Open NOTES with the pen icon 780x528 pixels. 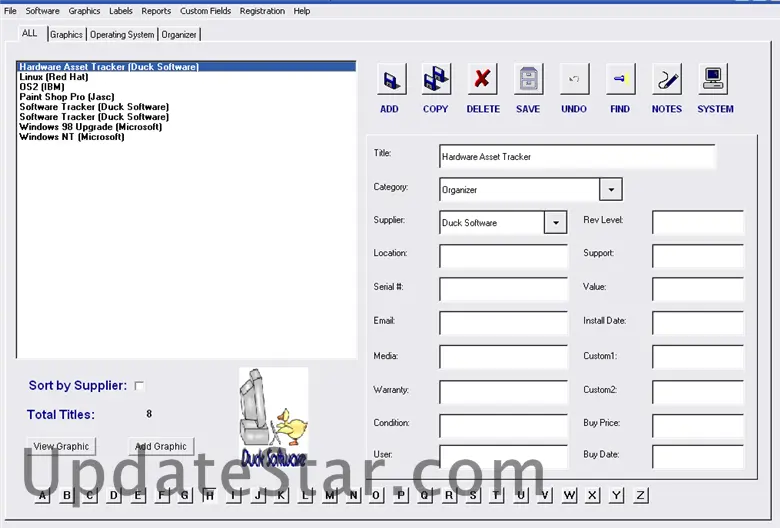667,79
